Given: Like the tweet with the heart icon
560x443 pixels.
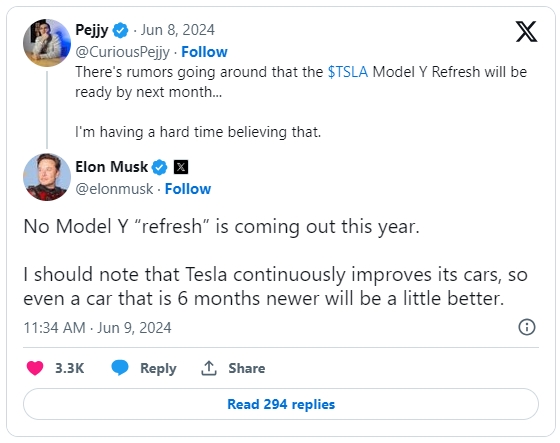Looking at the screenshot, I should click(x=35, y=368).
